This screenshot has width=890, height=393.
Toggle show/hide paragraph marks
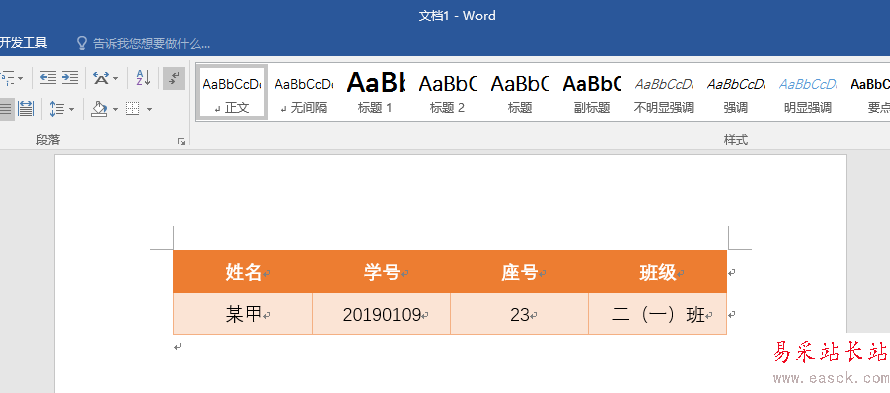pos(174,78)
